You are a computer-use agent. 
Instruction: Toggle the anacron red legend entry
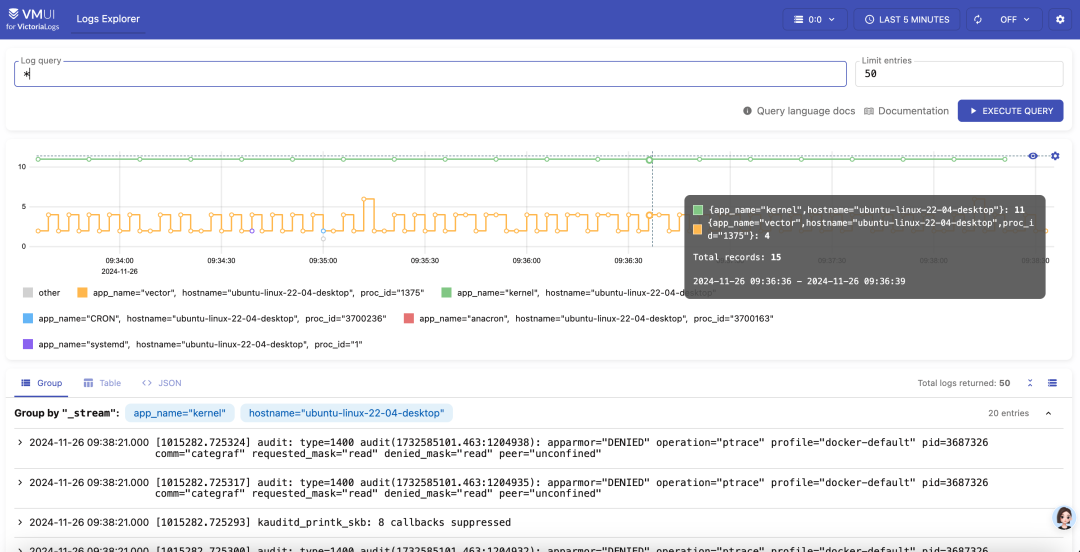[588, 318]
